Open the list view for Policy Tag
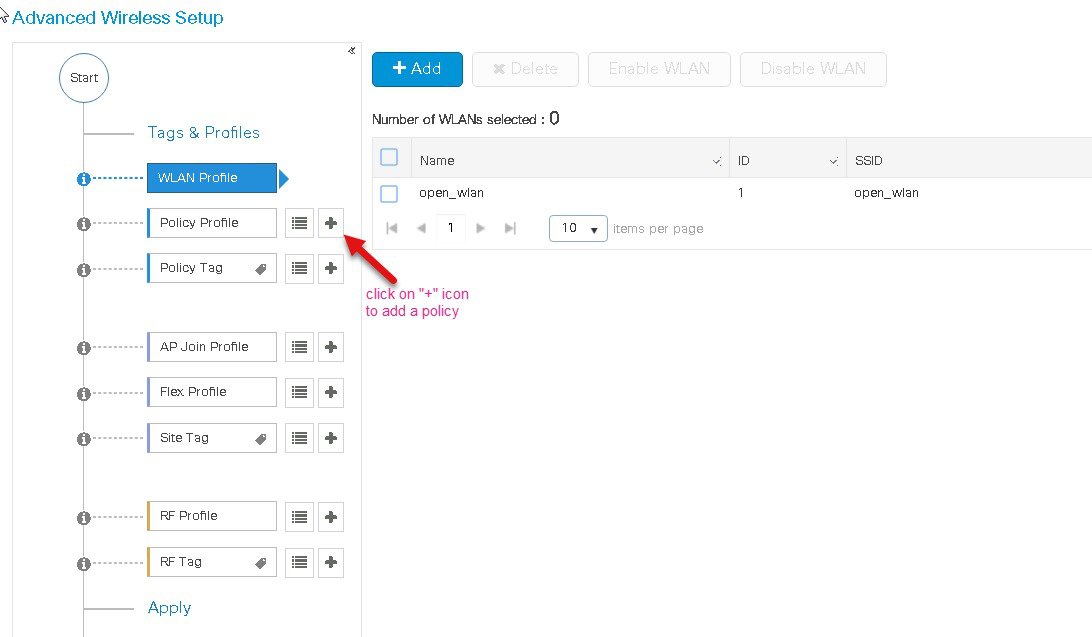Screen dimensions: 1092x637 (299, 268)
